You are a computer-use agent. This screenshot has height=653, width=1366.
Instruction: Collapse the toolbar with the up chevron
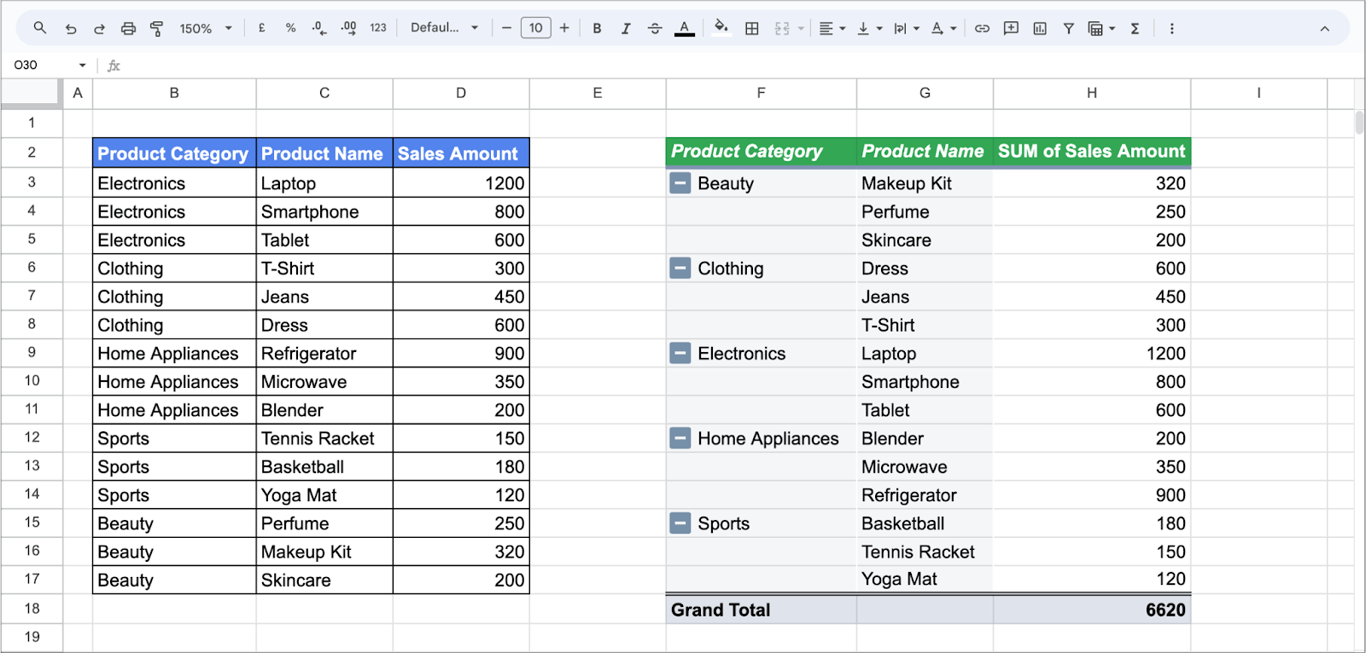(1325, 28)
